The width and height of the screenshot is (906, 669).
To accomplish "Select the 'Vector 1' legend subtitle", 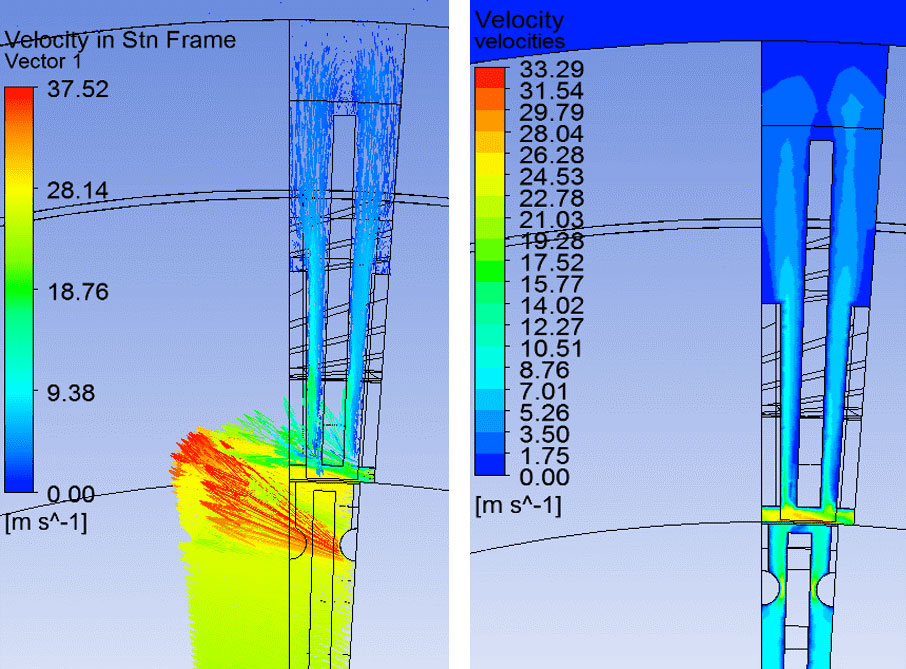I will pos(43,61).
